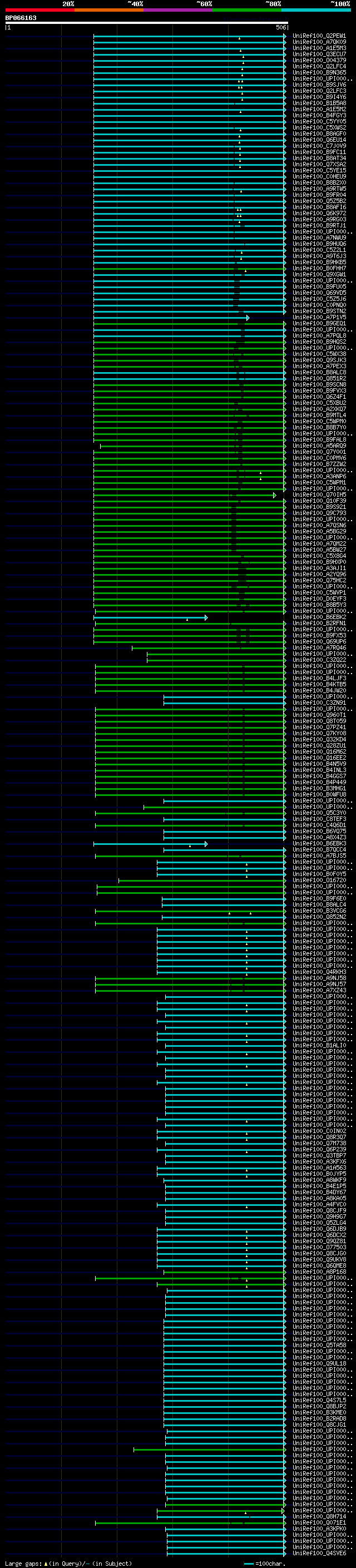Image resolution: width=356 pixels, height=1568 pixels.
Task: Select the UniRef100_B0FHH7 label
Action: click(319, 269)
